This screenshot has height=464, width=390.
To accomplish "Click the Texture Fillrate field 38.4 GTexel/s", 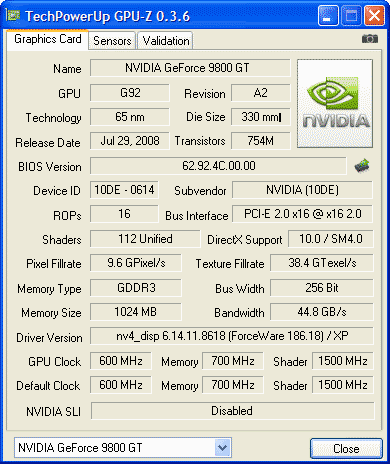I will [x=322, y=263].
